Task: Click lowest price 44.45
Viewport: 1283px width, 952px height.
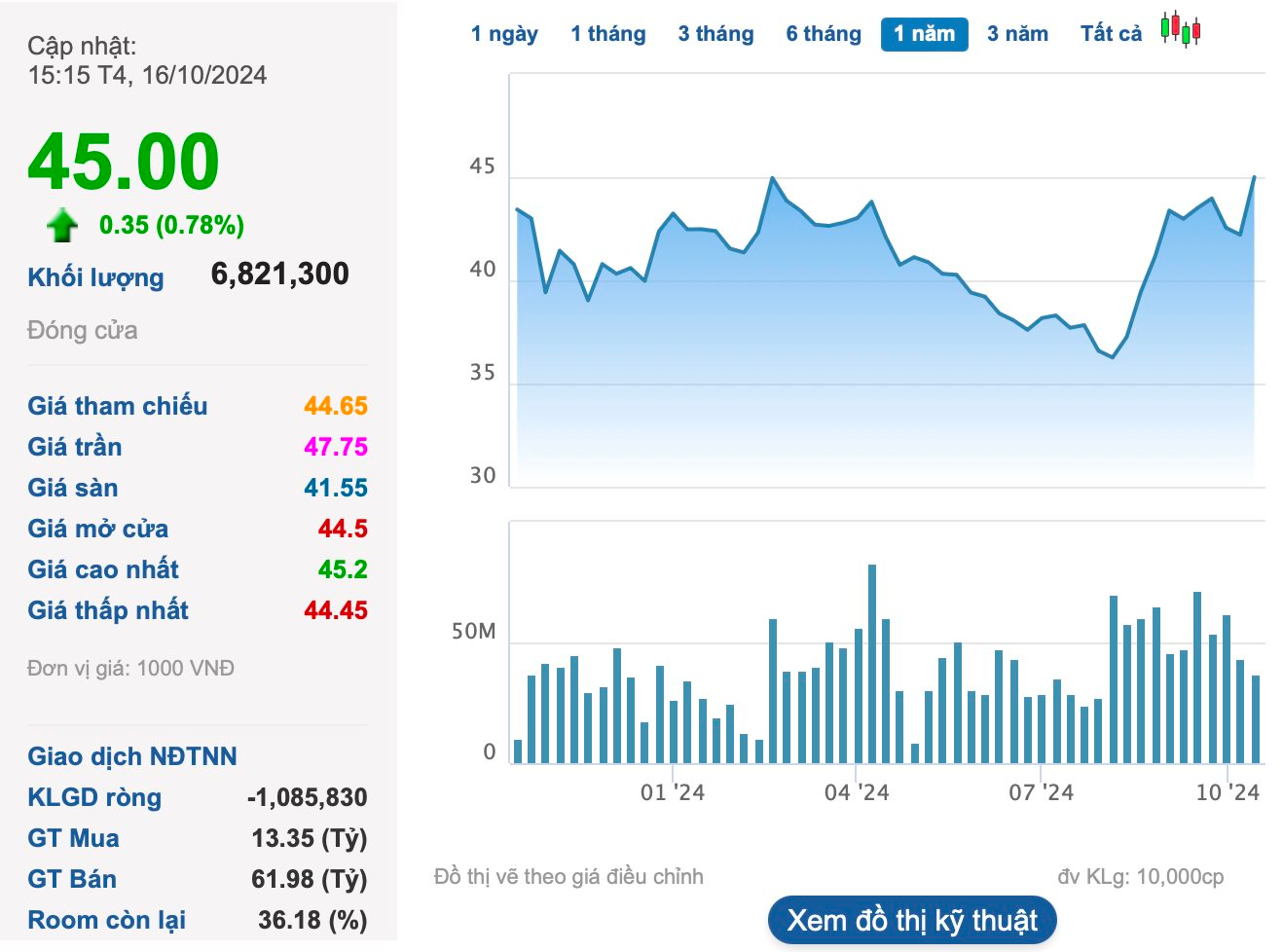Action: point(336,610)
